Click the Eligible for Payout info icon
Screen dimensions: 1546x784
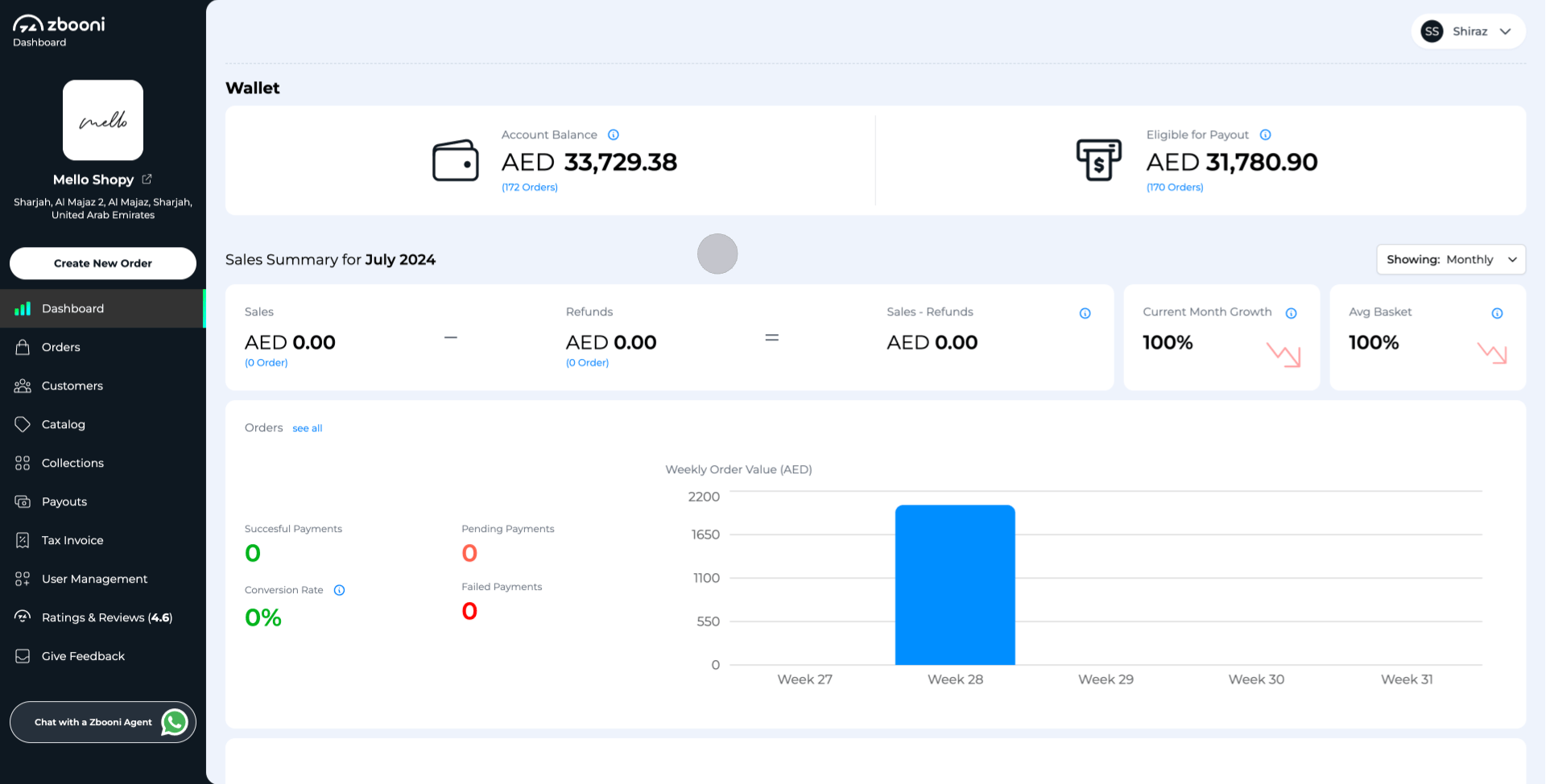(1265, 135)
